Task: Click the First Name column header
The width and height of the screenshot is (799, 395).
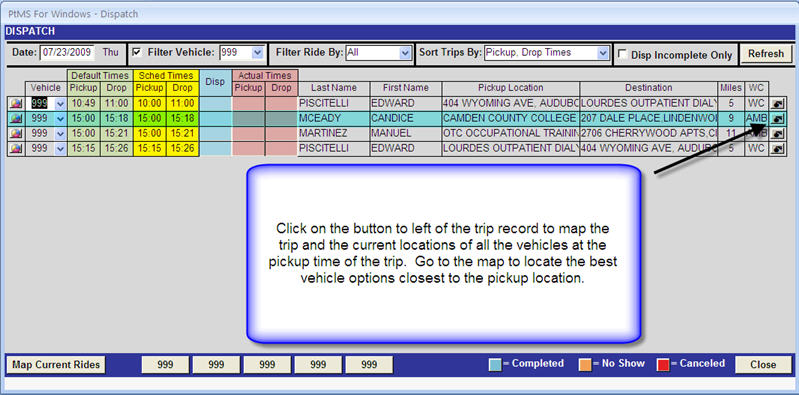Action: click(406, 88)
